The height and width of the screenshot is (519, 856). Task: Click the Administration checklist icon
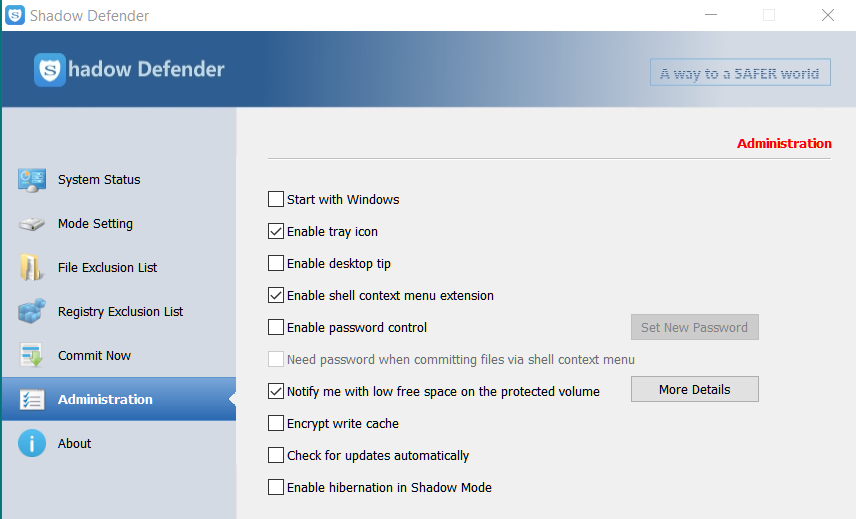coord(32,400)
